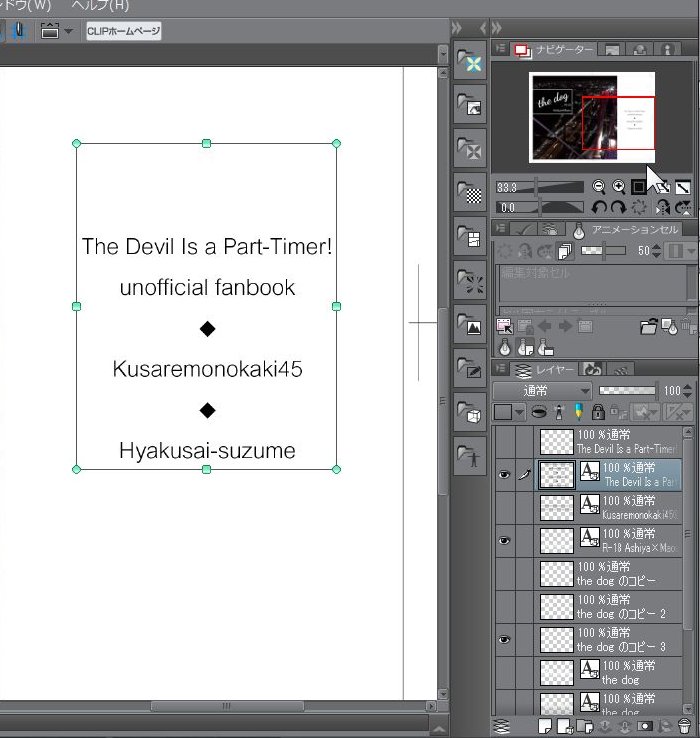Switch to the Sub View tab icon

coord(612,49)
